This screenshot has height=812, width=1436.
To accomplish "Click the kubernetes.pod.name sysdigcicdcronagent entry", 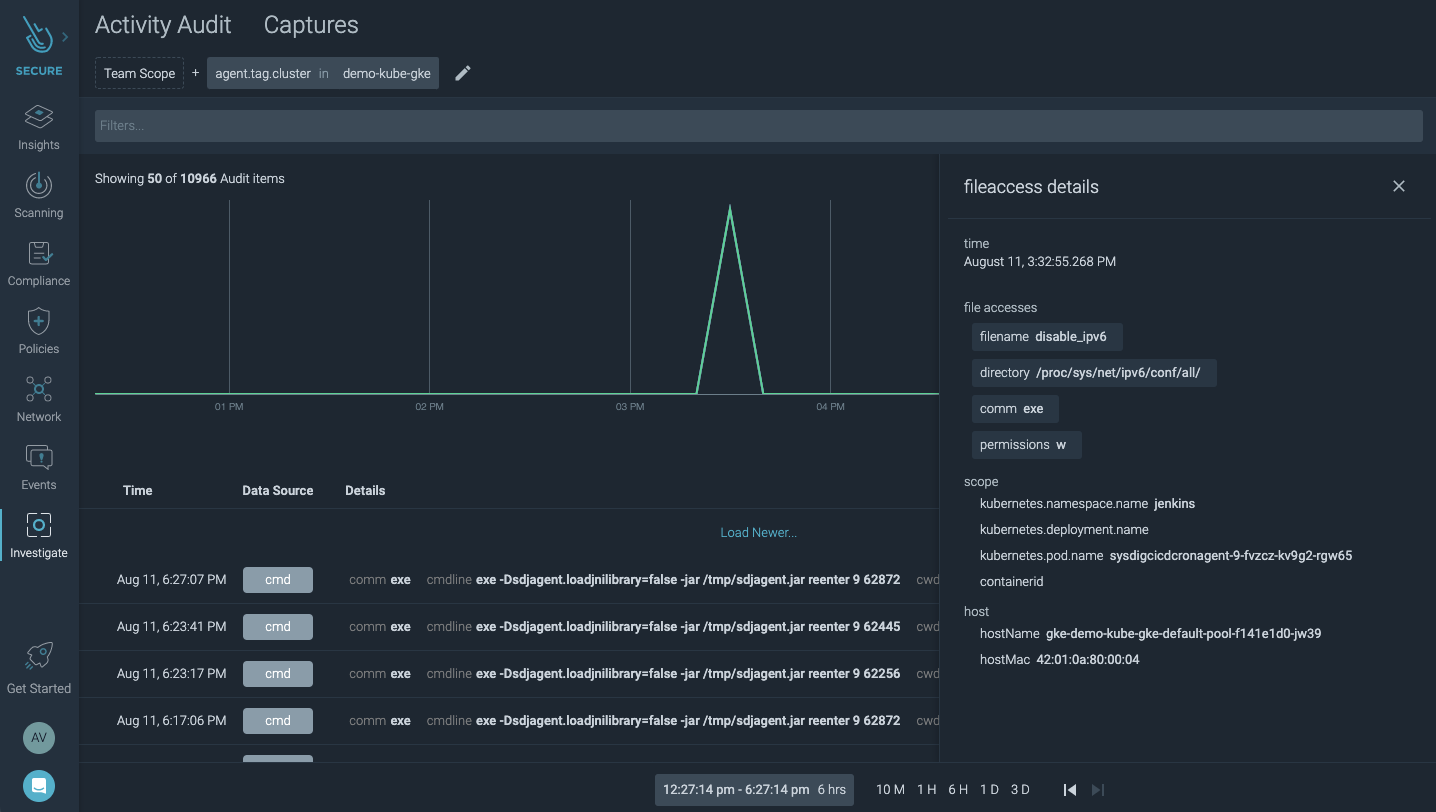I will pyautogui.click(x=1166, y=556).
